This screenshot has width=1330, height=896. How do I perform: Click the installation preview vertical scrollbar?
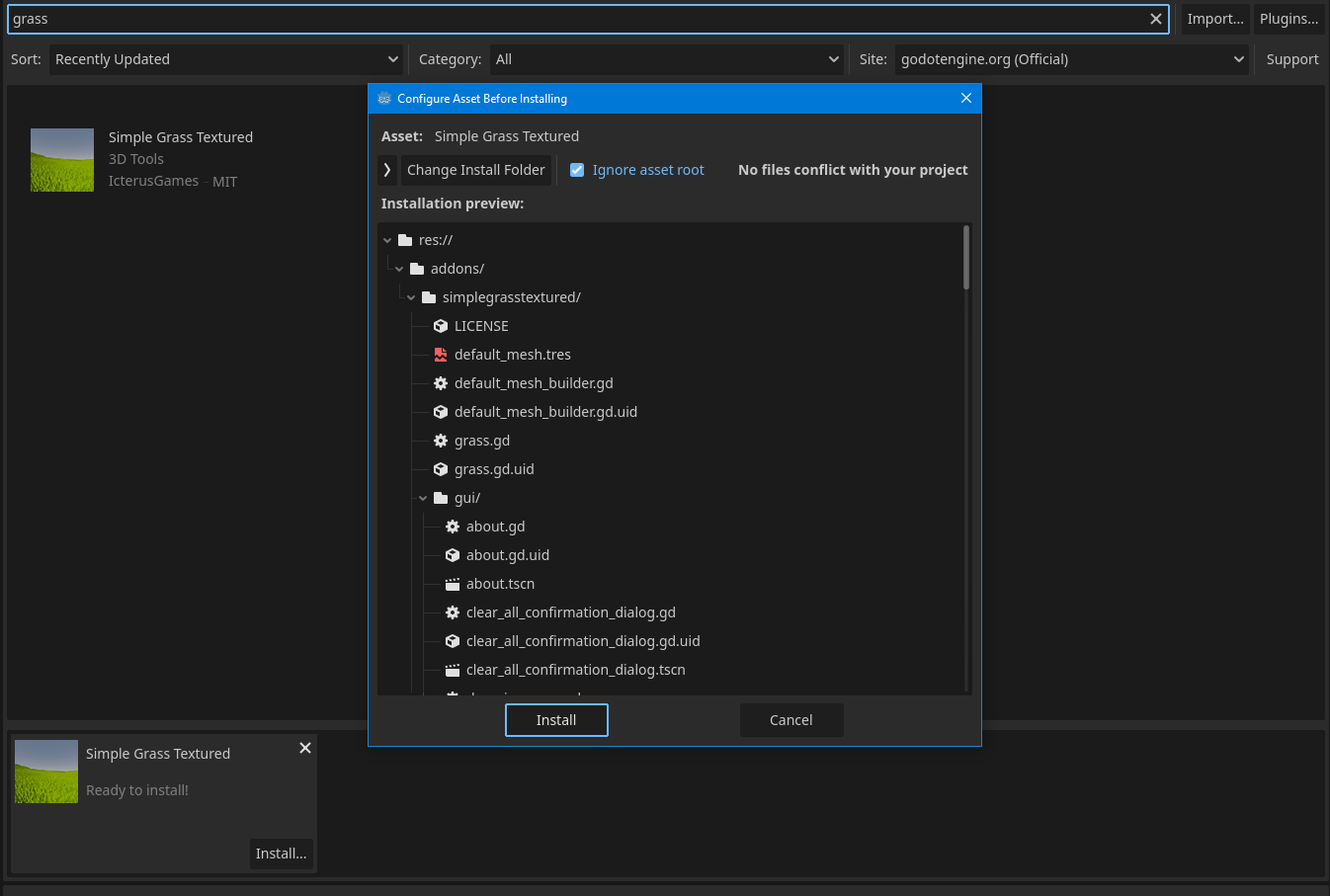[x=966, y=259]
